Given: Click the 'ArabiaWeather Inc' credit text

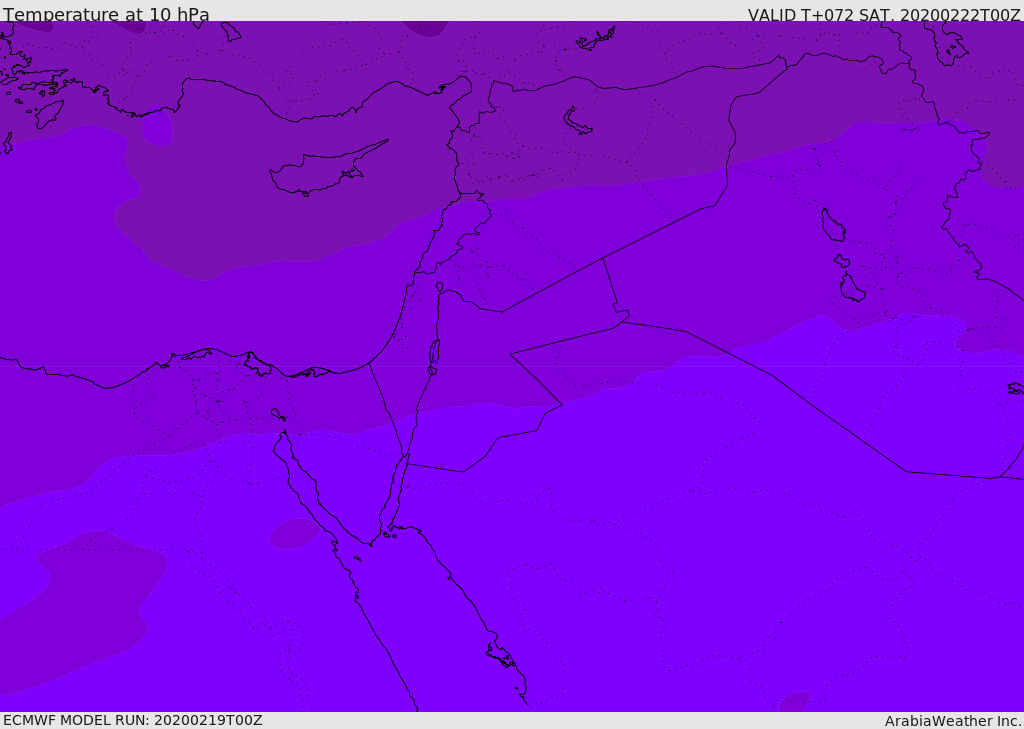Looking at the screenshot, I should [x=953, y=721].
